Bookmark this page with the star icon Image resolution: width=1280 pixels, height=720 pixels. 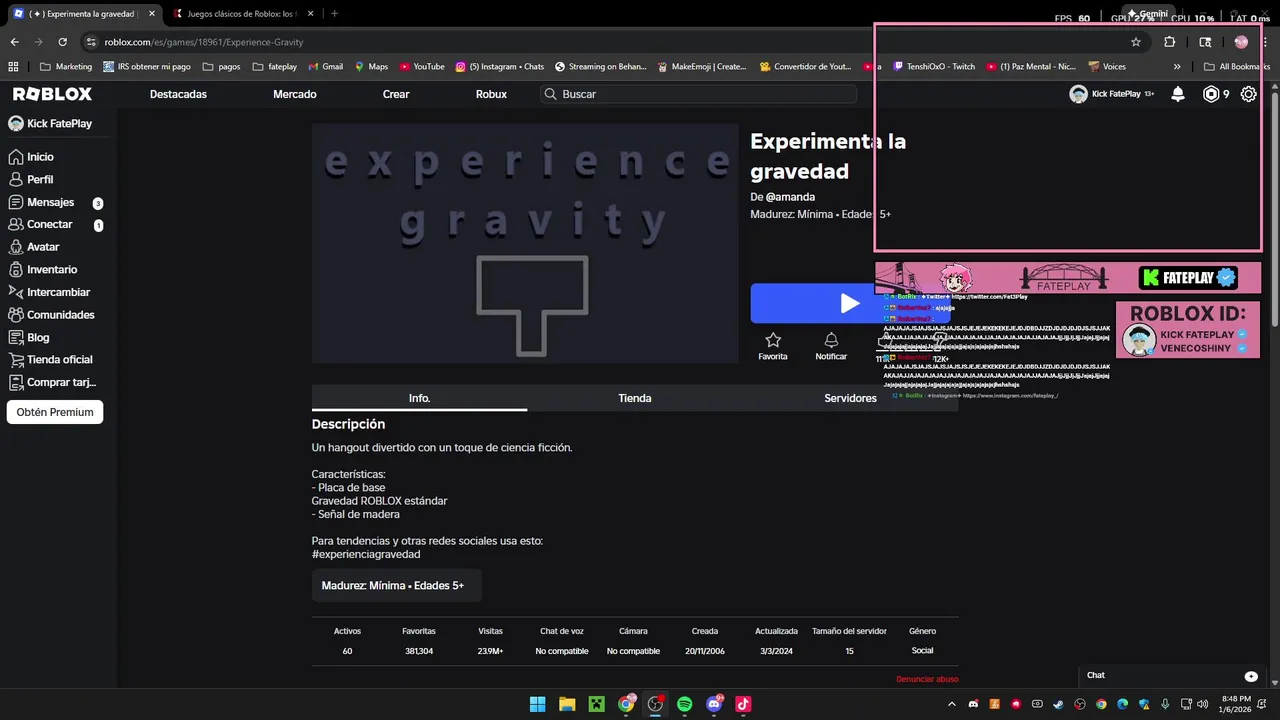pos(1136,42)
